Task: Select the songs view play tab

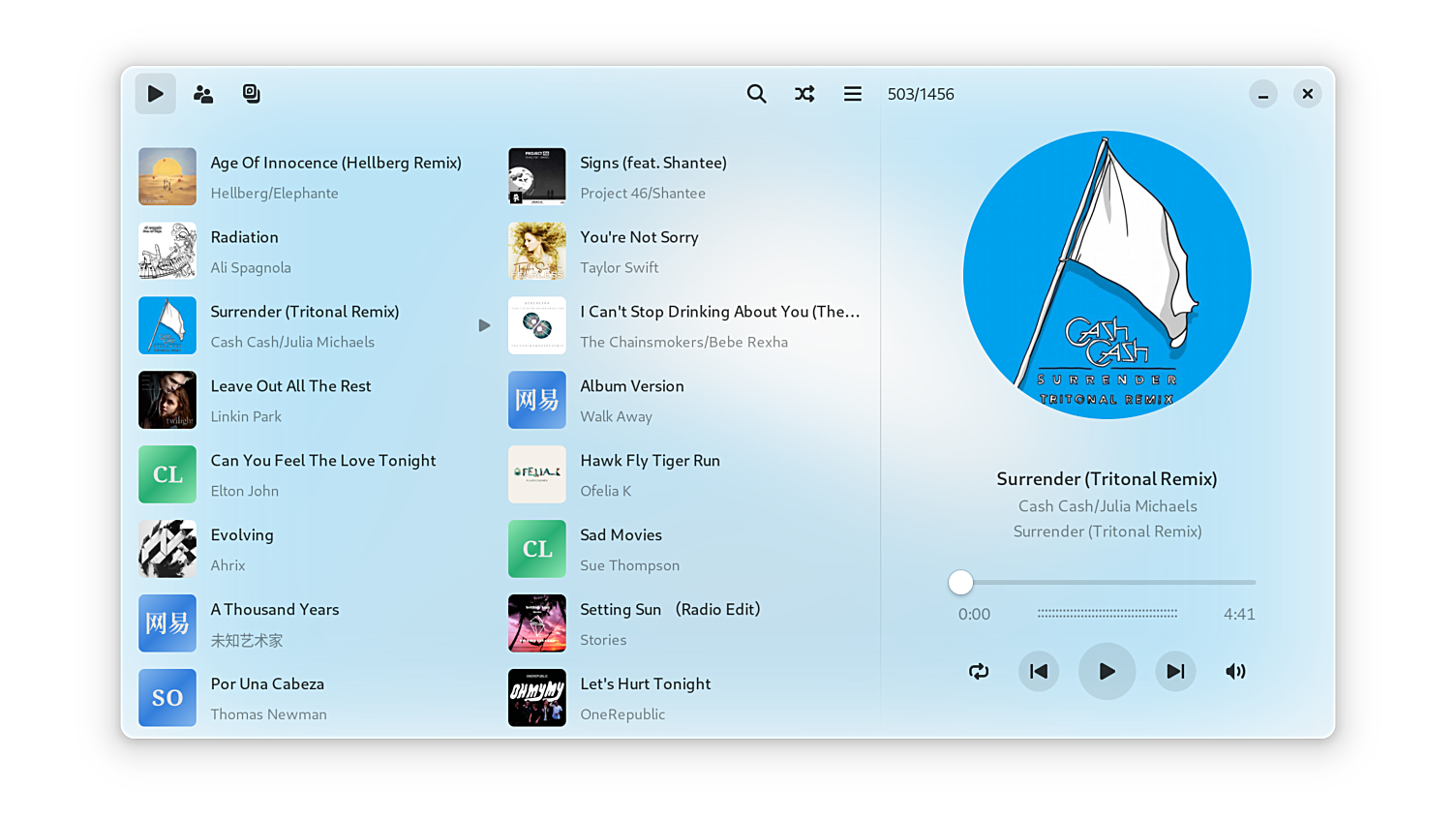Action: [x=155, y=94]
